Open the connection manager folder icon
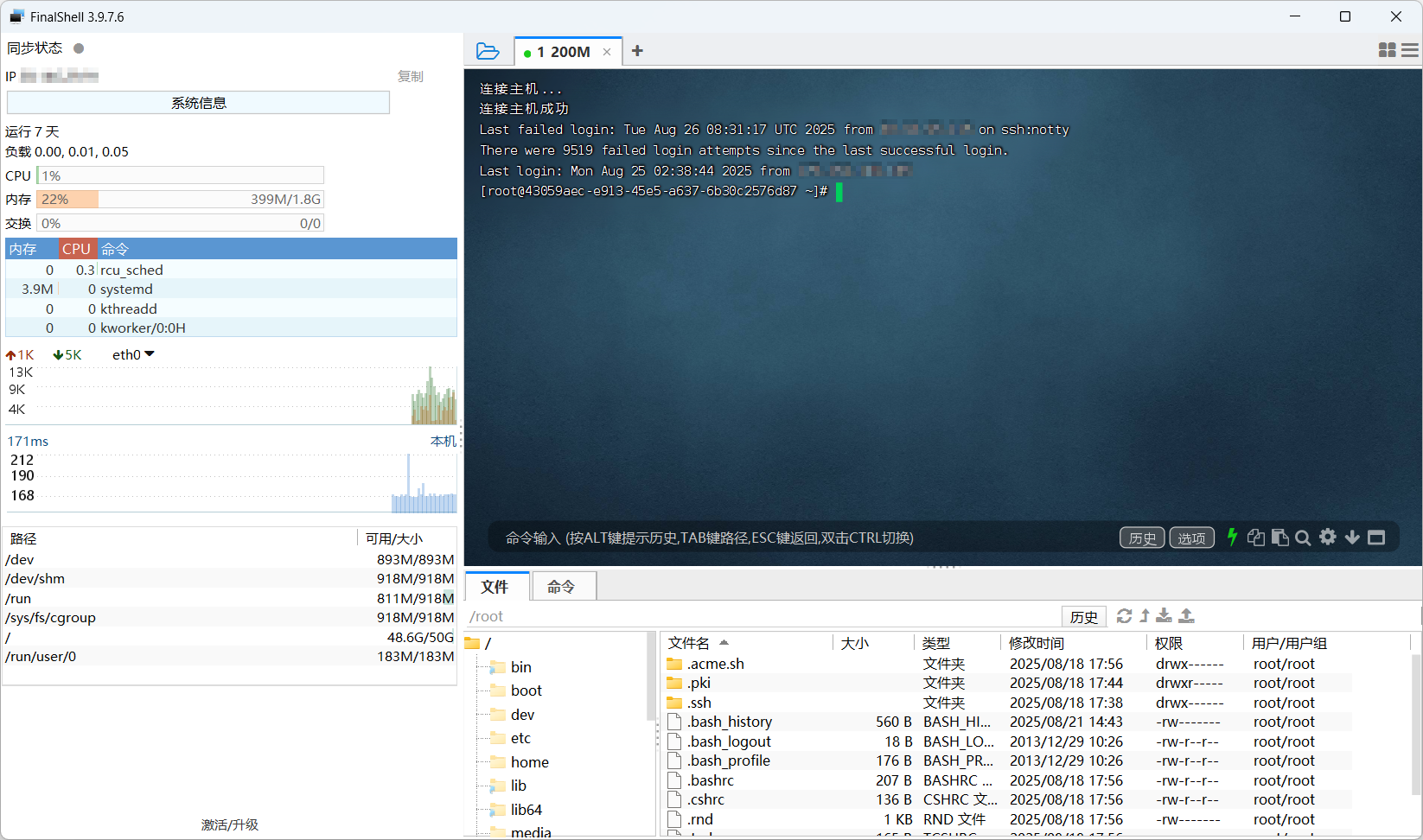This screenshot has width=1423, height=840. click(488, 51)
